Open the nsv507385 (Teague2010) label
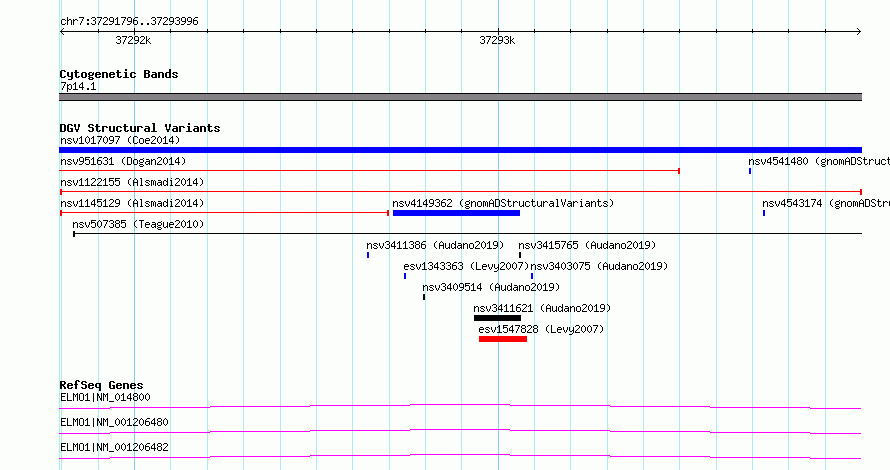 click(x=138, y=224)
